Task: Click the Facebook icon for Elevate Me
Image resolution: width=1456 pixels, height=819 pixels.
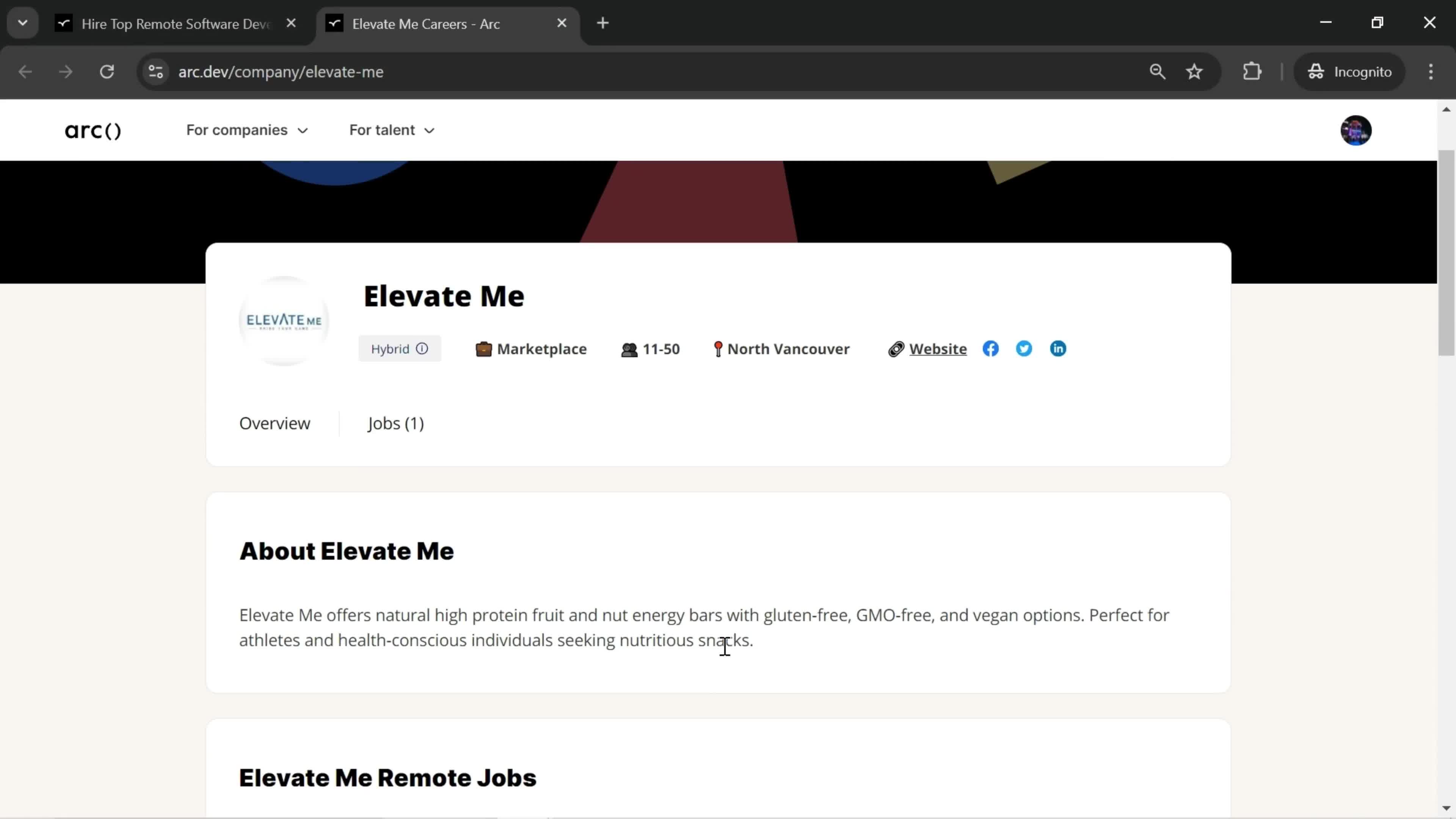Action: (990, 348)
